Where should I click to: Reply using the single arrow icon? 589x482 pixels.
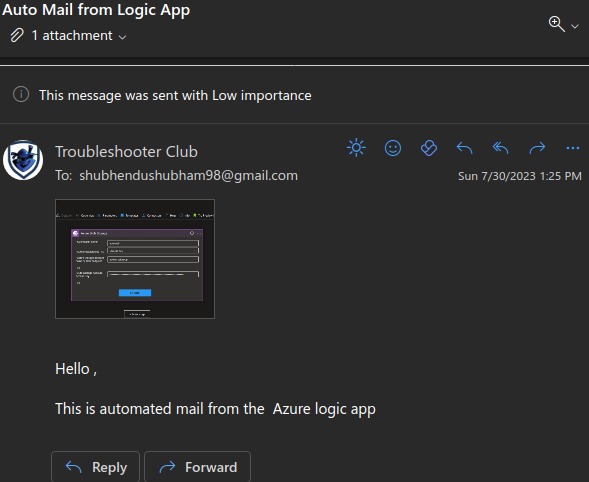tap(465, 148)
